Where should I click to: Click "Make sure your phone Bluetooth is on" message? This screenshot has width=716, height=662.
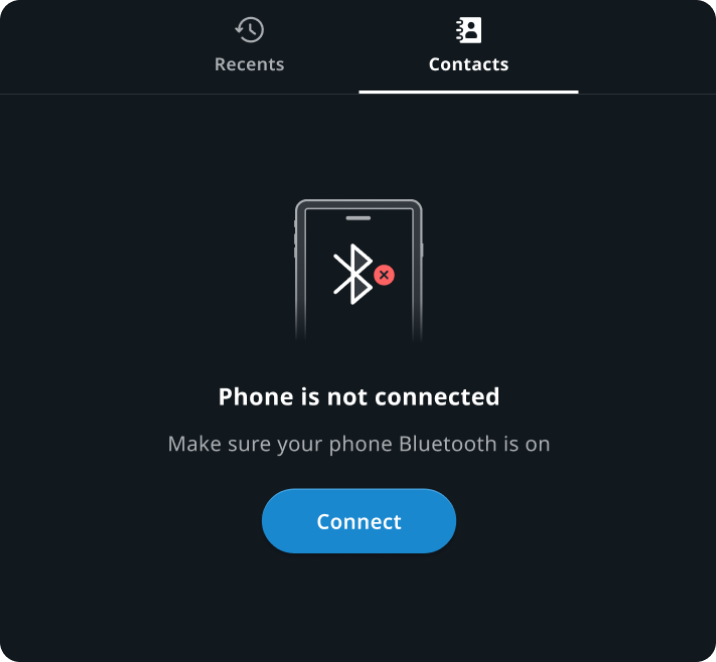[x=359, y=444]
